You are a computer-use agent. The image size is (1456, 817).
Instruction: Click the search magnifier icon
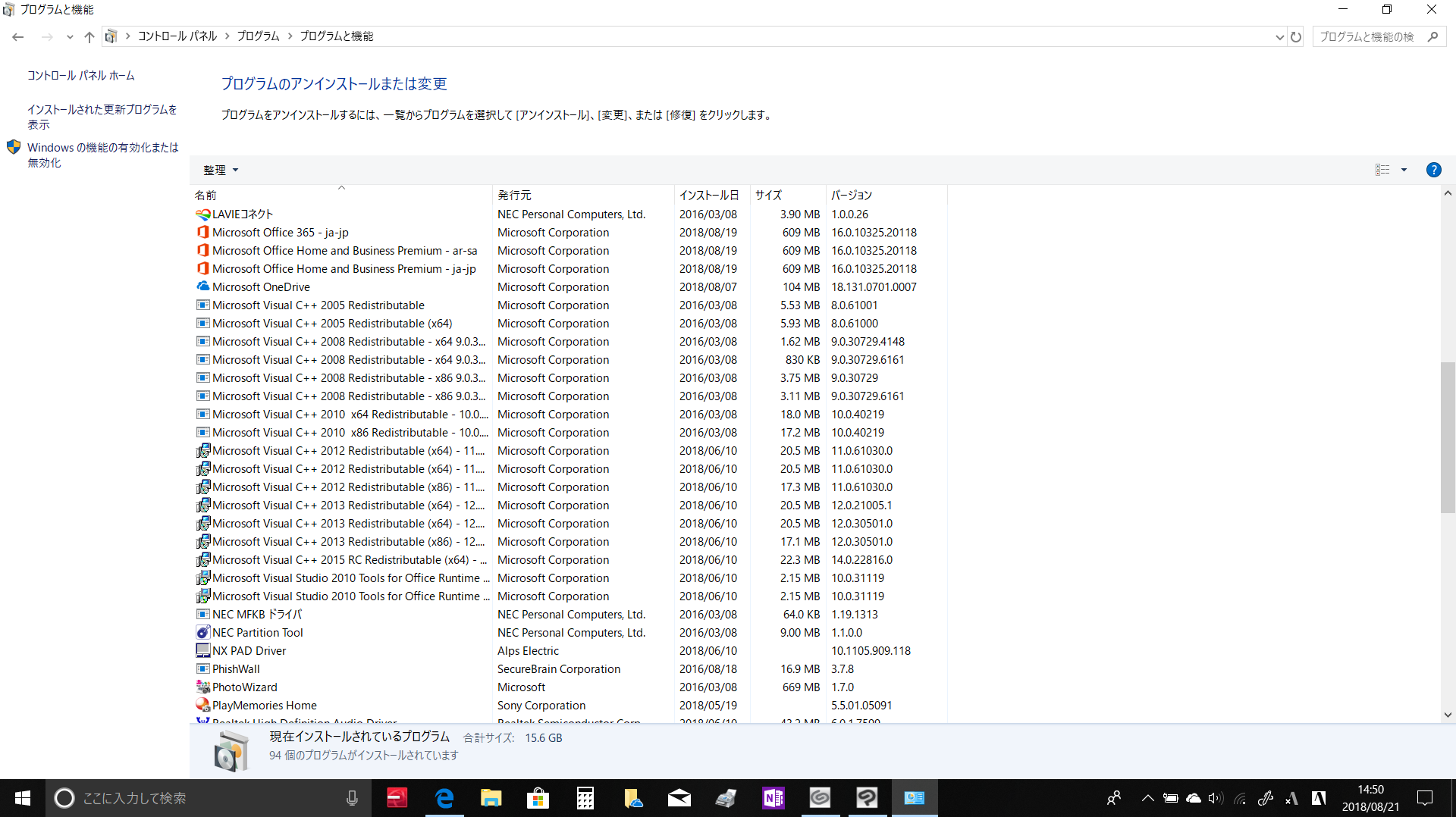pos(1432,36)
